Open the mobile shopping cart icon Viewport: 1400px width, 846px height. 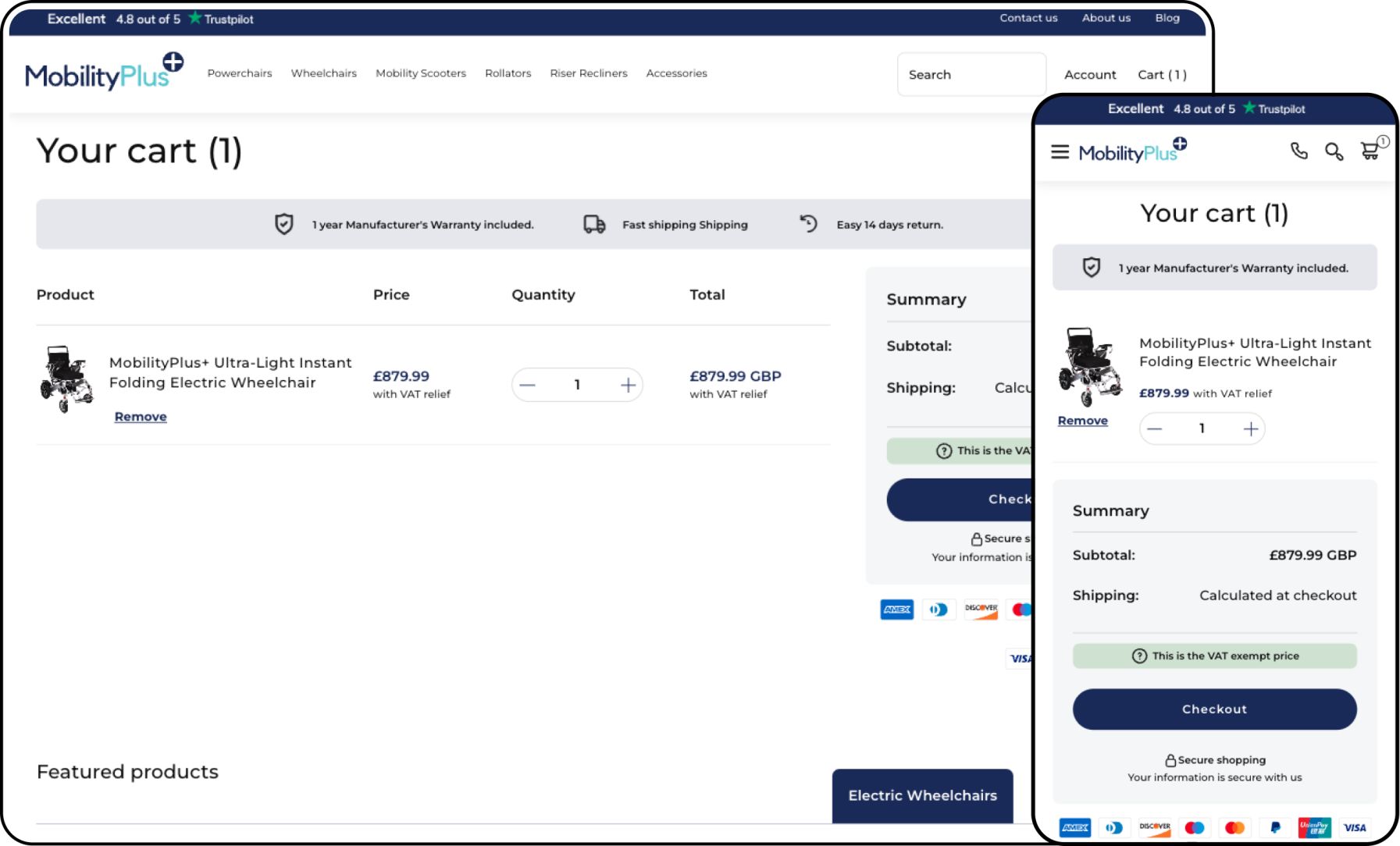coord(1370,151)
